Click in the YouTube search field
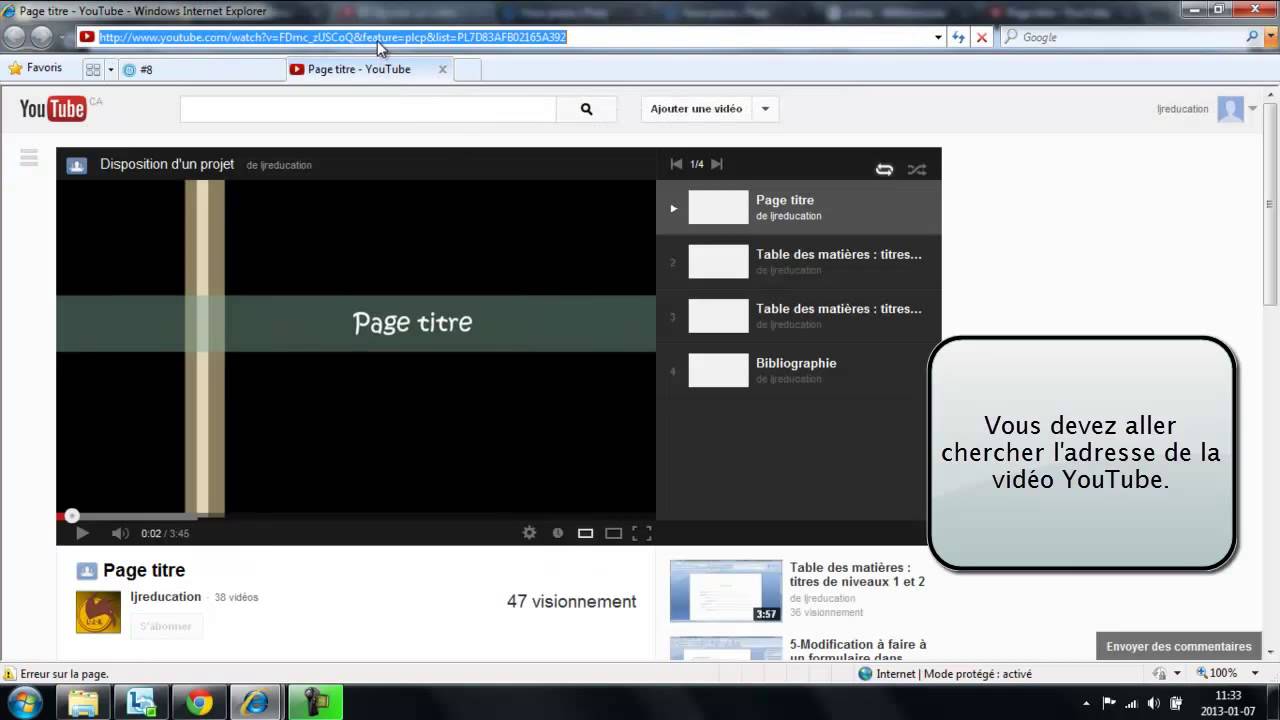1280x720 pixels. [x=368, y=109]
